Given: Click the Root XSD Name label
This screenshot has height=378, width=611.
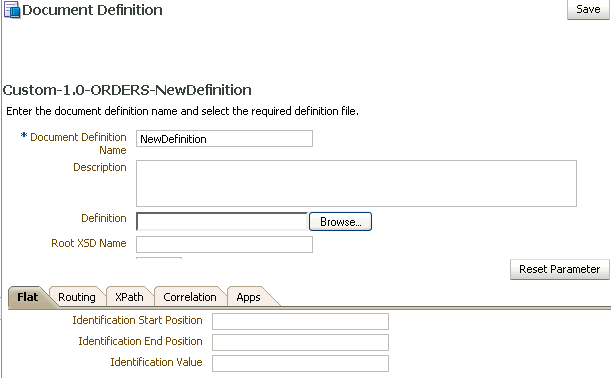Looking at the screenshot, I should click(x=89, y=243).
